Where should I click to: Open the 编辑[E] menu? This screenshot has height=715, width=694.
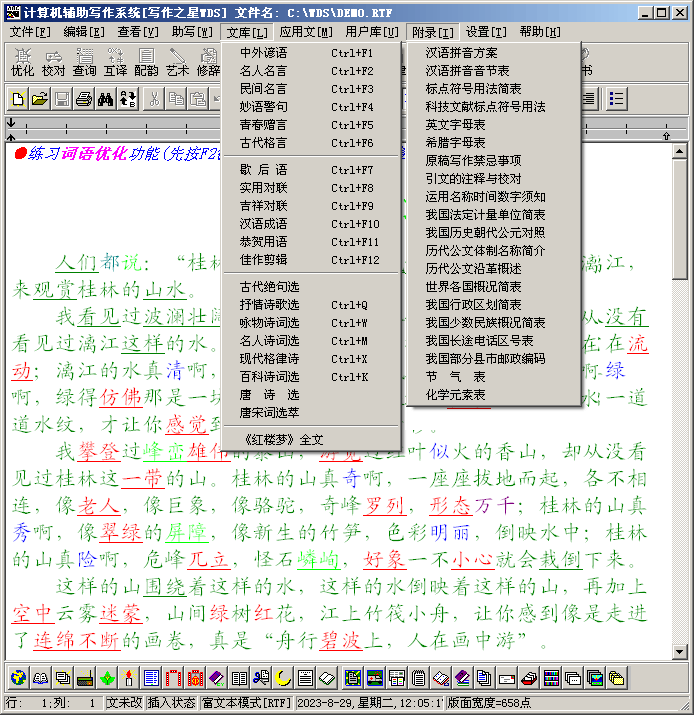(x=84, y=32)
